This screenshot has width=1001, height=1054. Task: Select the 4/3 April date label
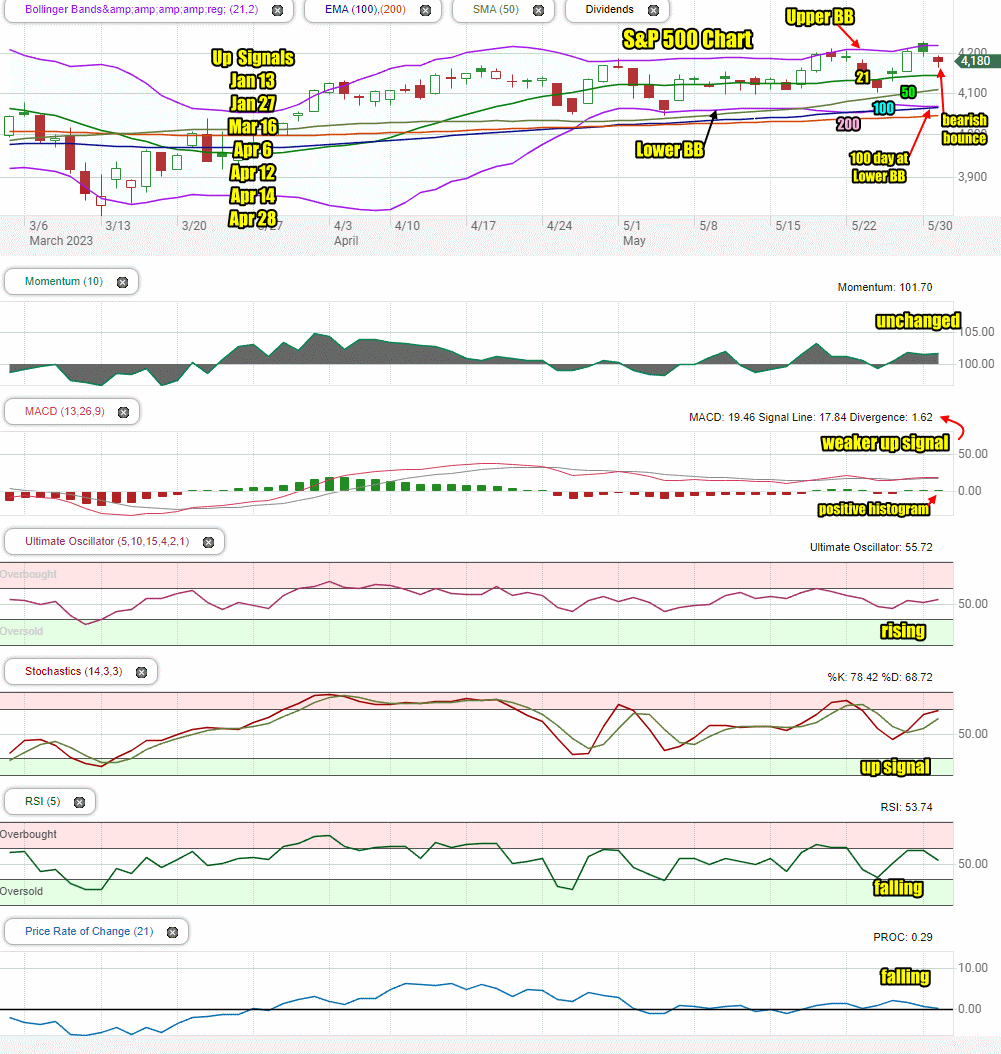346,233
